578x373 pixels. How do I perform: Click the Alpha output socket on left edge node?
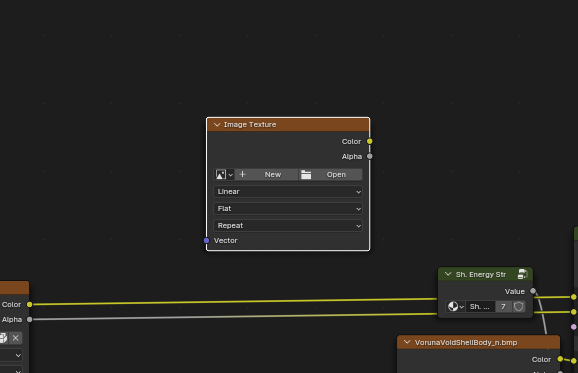[29, 320]
